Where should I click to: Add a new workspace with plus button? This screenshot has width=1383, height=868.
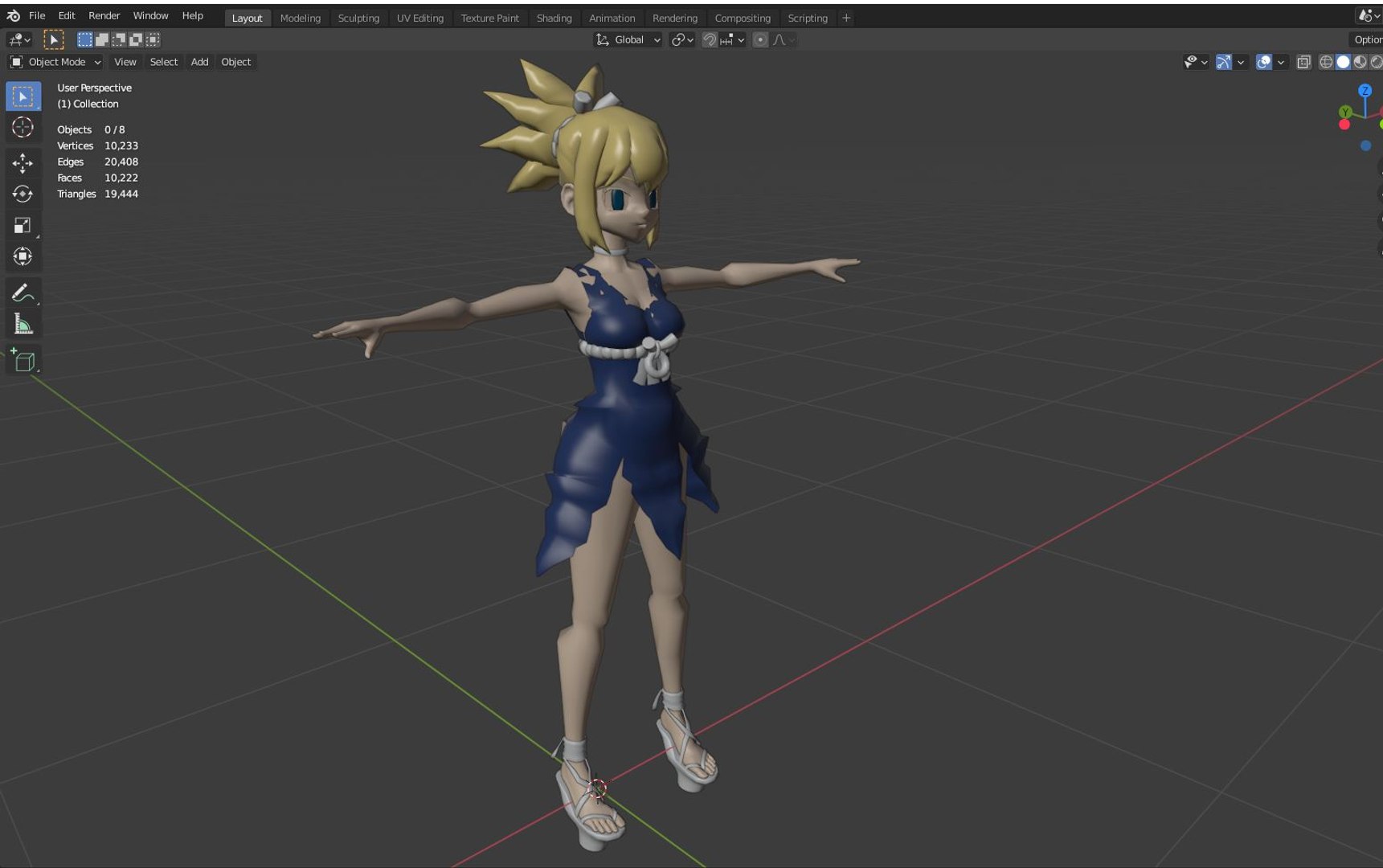coord(846,18)
